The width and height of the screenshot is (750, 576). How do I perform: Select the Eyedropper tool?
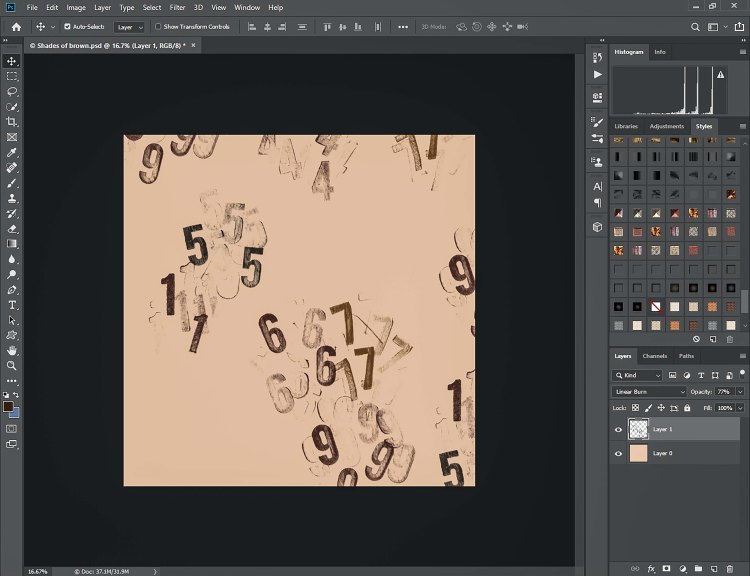(x=12, y=153)
